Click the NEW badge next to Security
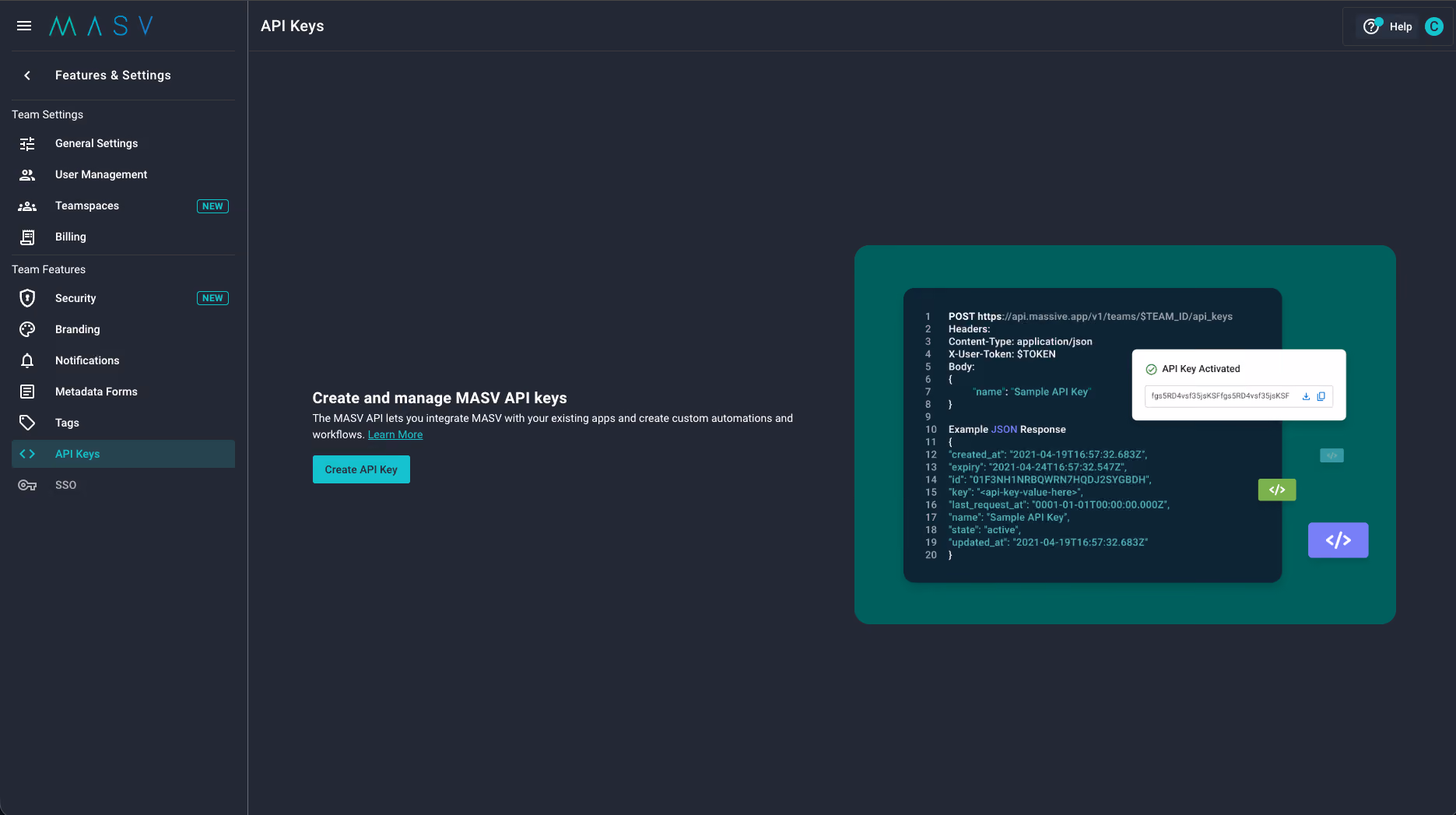Image resolution: width=1456 pixels, height=815 pixels. pyautogui.click(x=212, y=298)
